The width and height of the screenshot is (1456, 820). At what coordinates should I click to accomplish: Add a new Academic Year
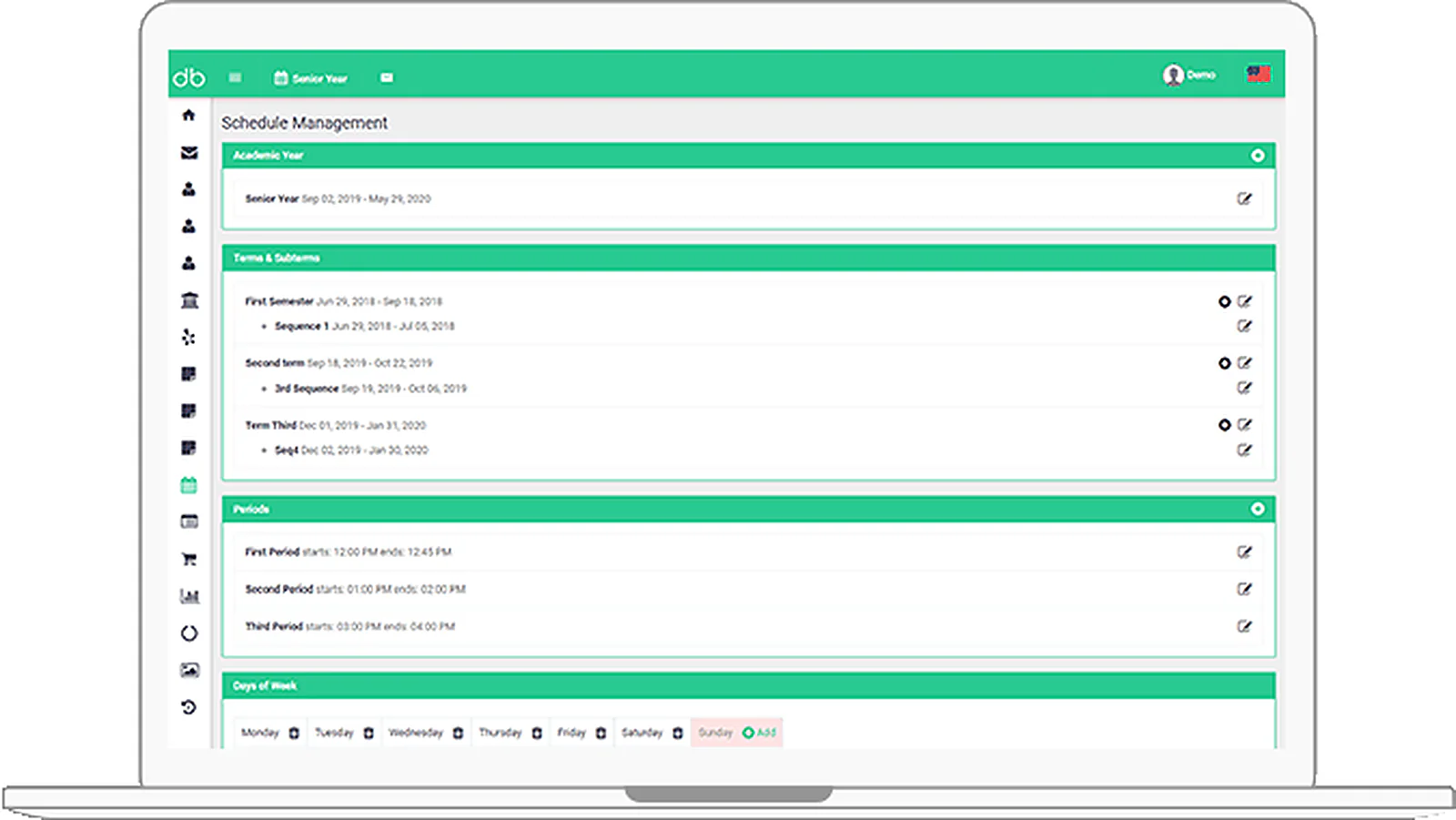1258,156
